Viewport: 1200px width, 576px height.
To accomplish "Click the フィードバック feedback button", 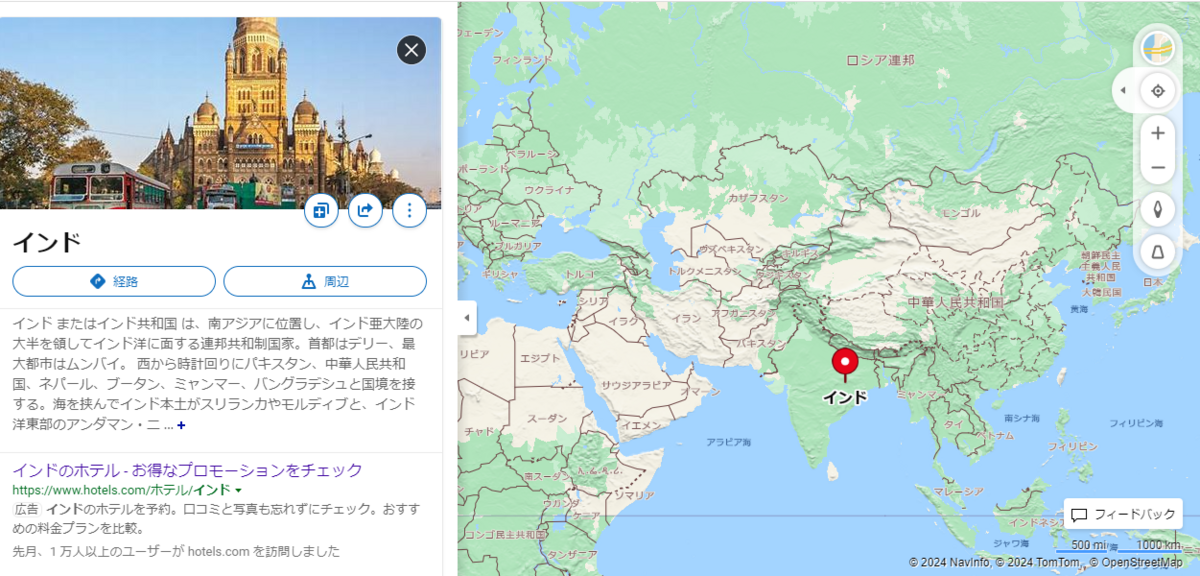I will (1123, 515).
